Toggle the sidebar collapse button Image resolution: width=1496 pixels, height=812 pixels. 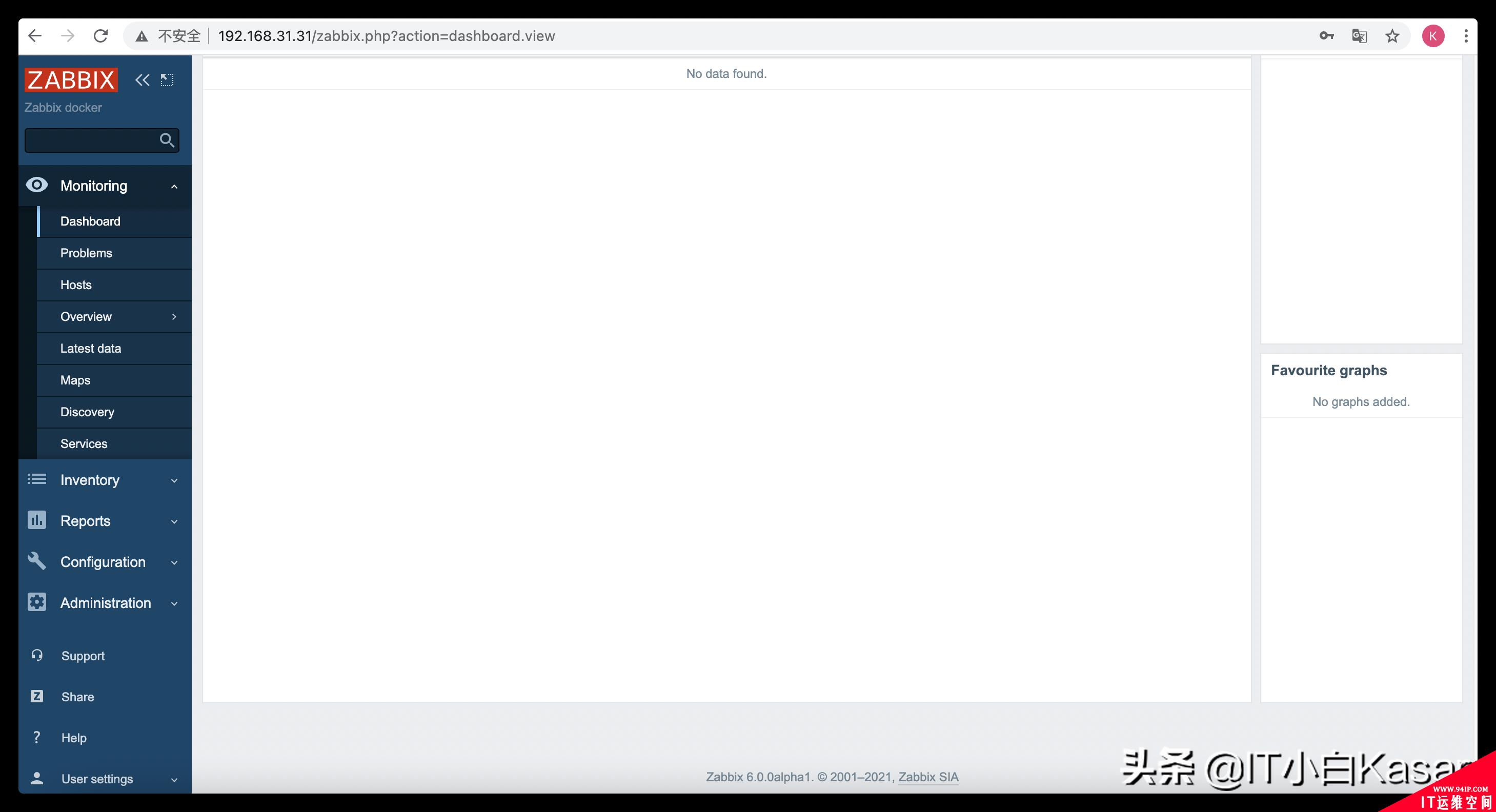[141, 80]
